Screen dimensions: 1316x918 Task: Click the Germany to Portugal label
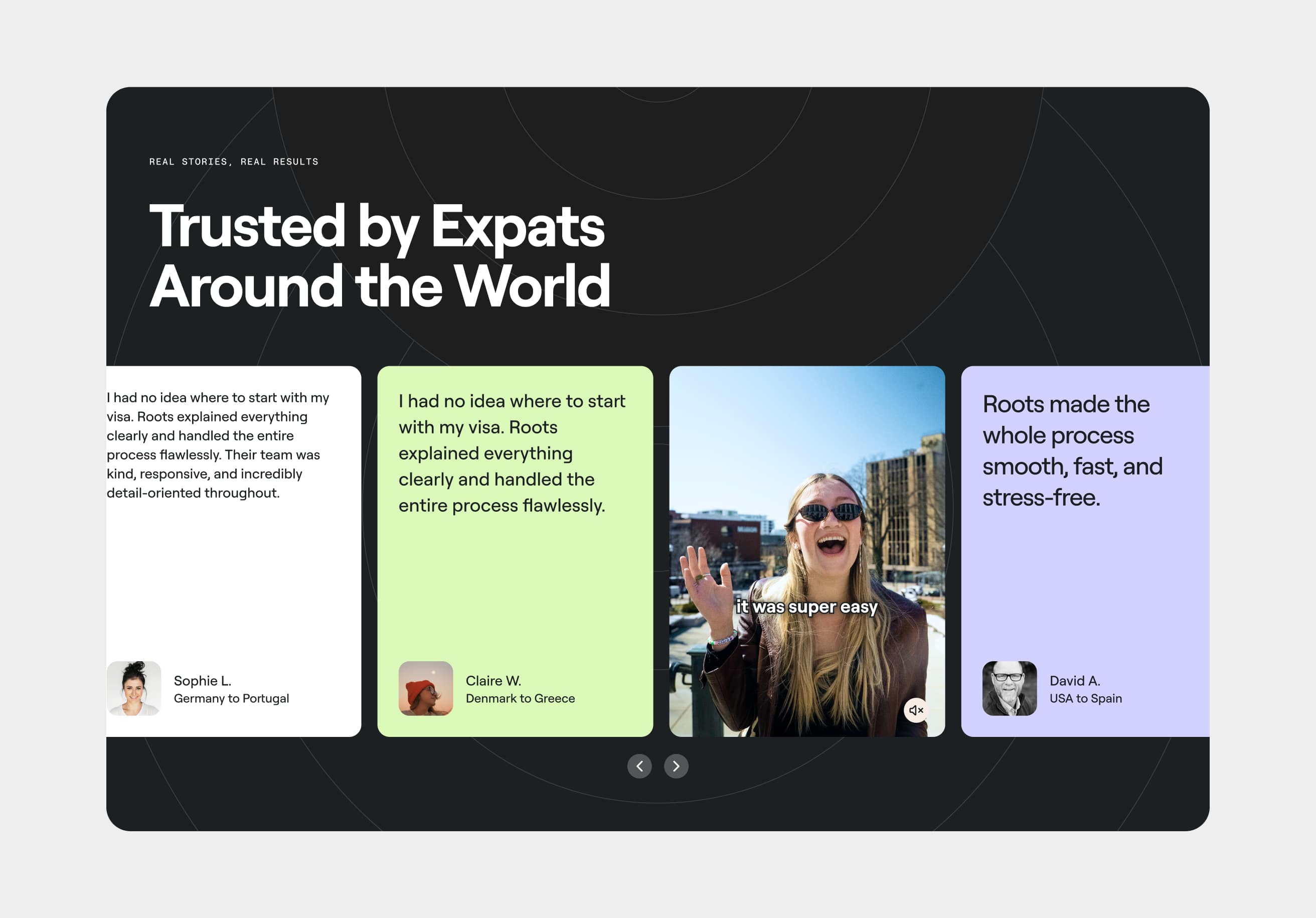(231, 698)
